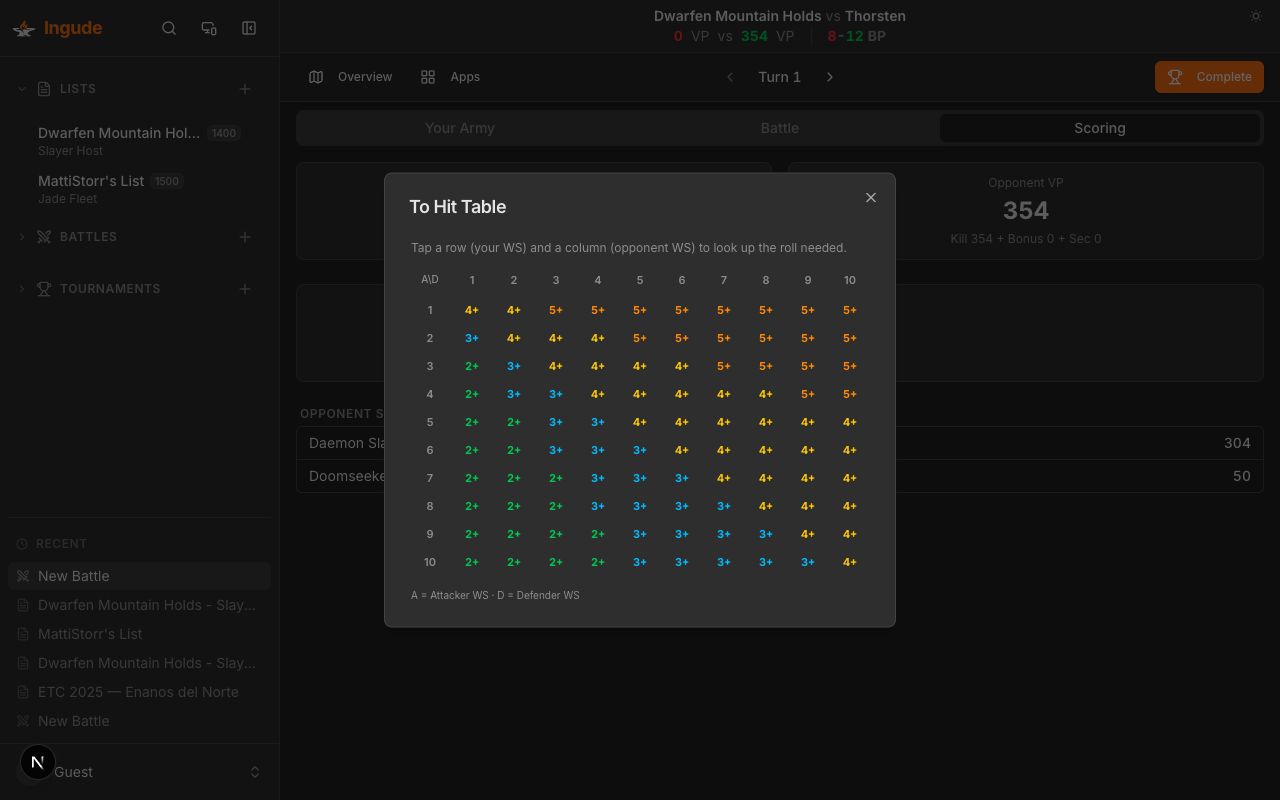Select the Battle tab segment
This screenshot has height=800, width=1280.
click(780, 128)
